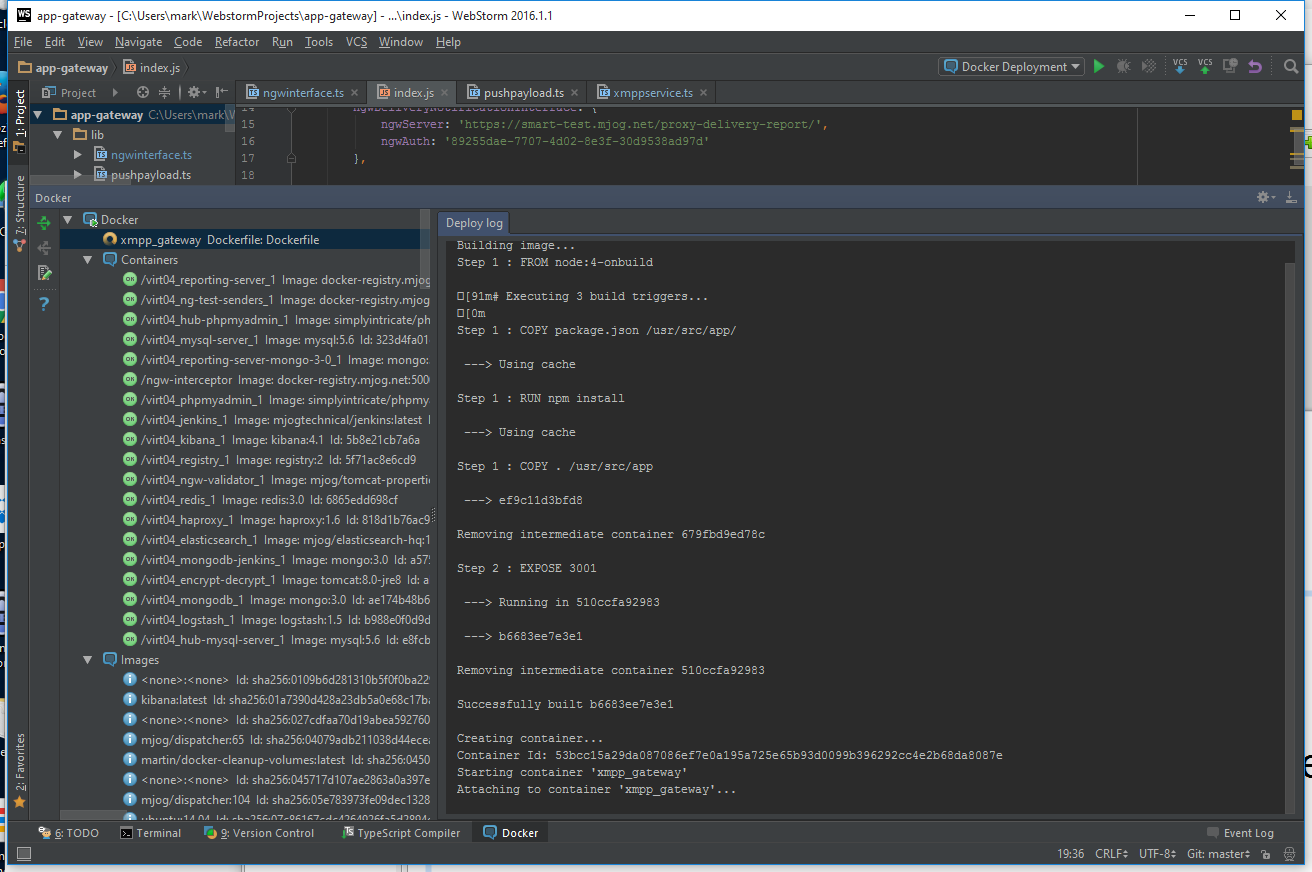This screenshot has height=872, width=1312.
Task: Open the Navigate menu
Action: (138, 42)
